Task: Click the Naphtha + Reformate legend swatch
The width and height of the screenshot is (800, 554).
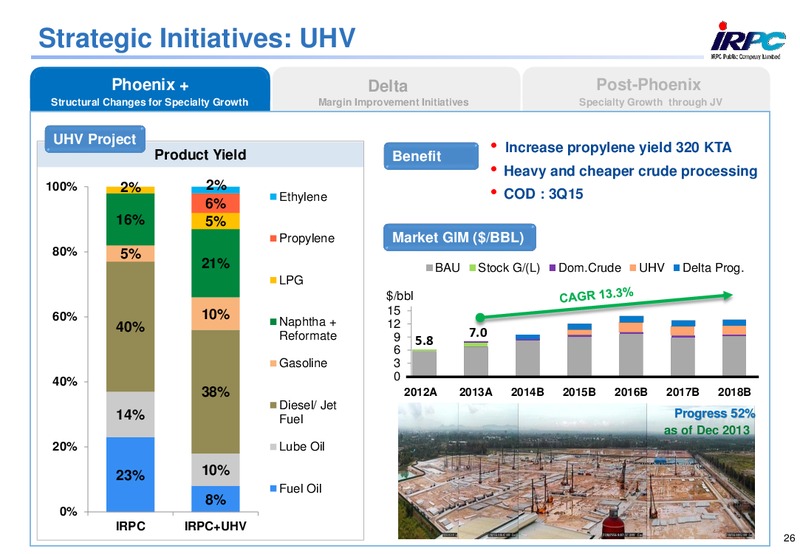Action: tap(273, 322)
